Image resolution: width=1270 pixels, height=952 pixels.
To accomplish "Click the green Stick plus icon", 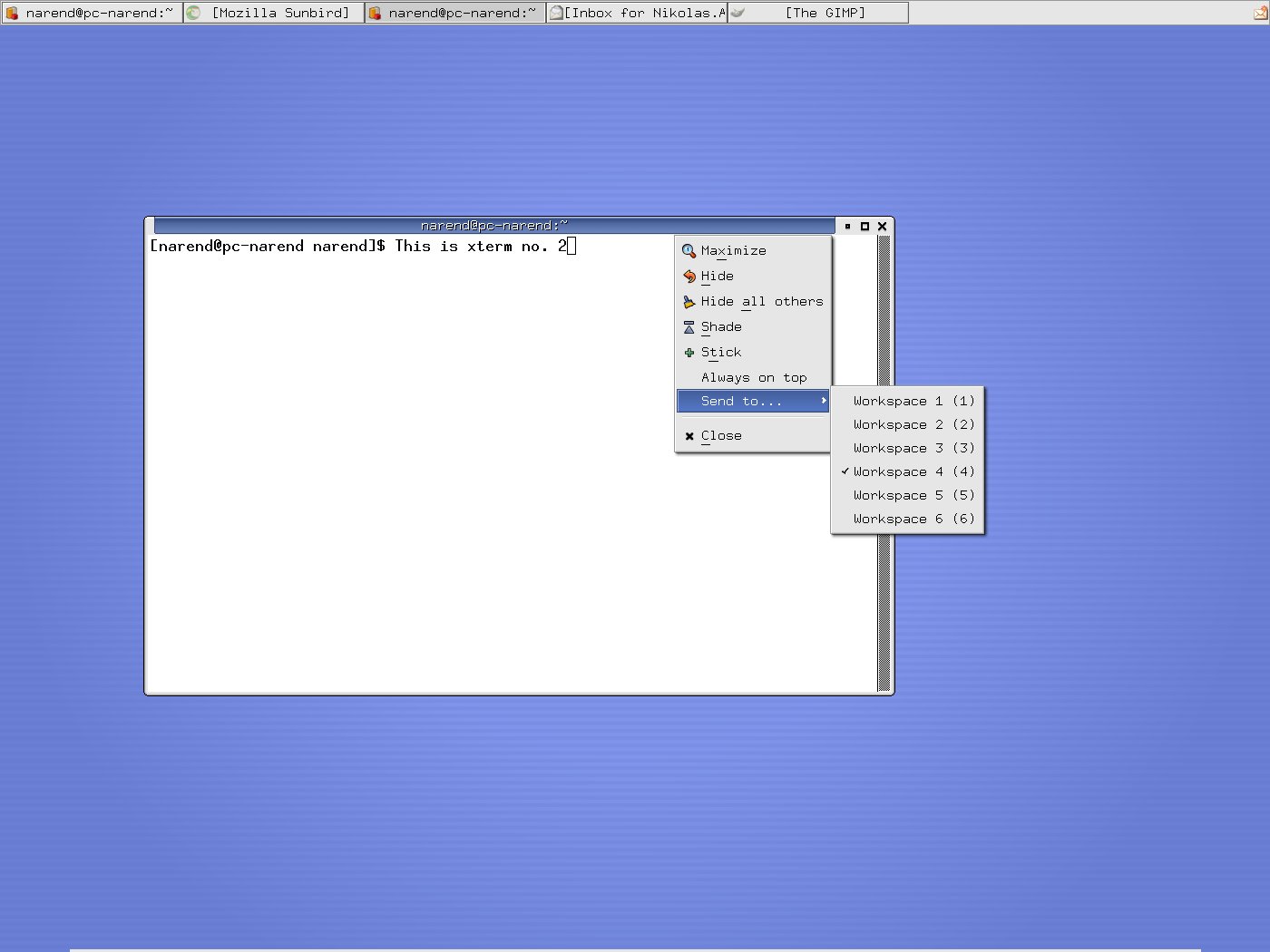I will click(689, 353).
